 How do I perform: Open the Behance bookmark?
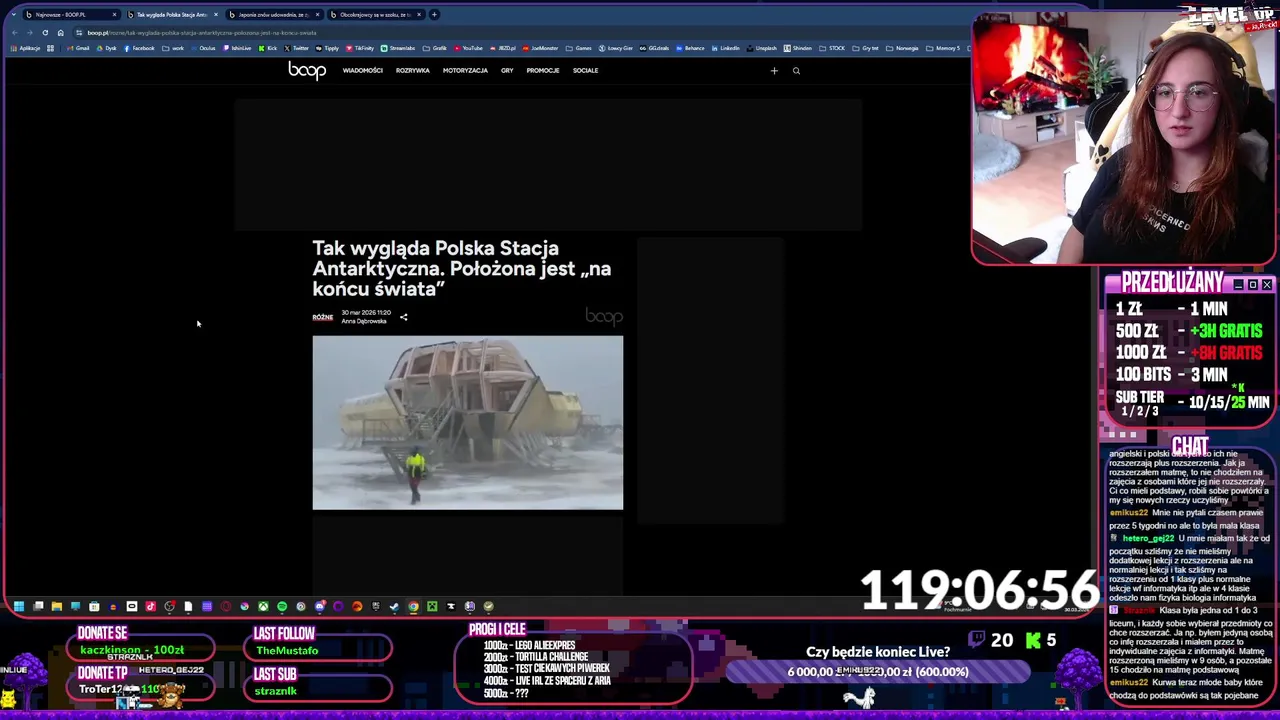coord(690,48)
